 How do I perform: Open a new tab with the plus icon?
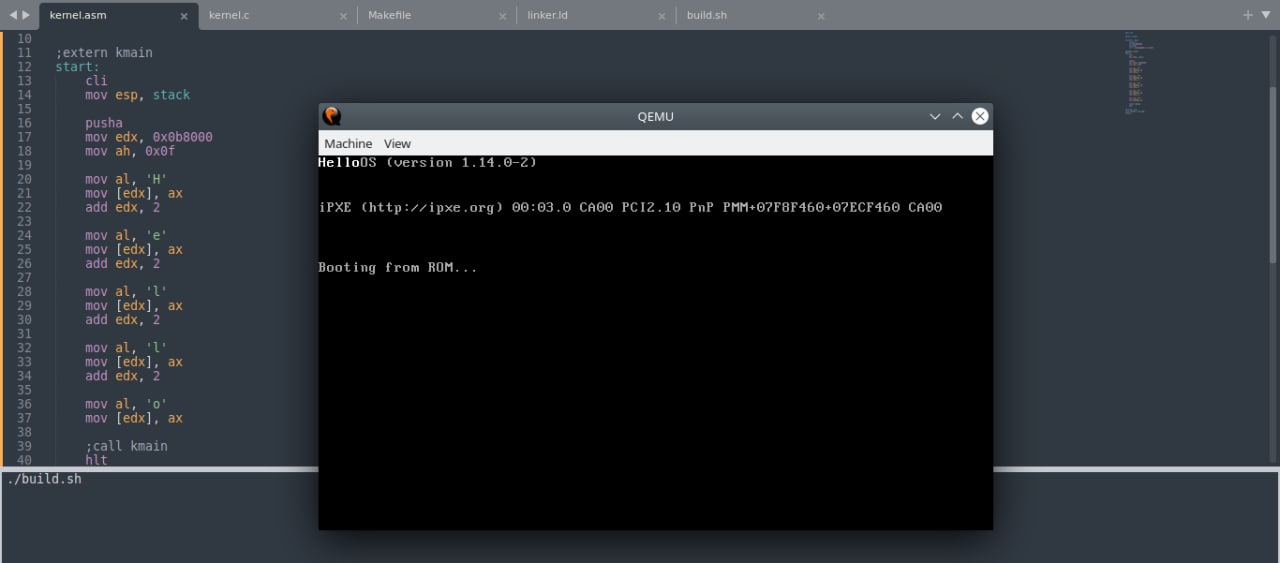(1248, 15)
